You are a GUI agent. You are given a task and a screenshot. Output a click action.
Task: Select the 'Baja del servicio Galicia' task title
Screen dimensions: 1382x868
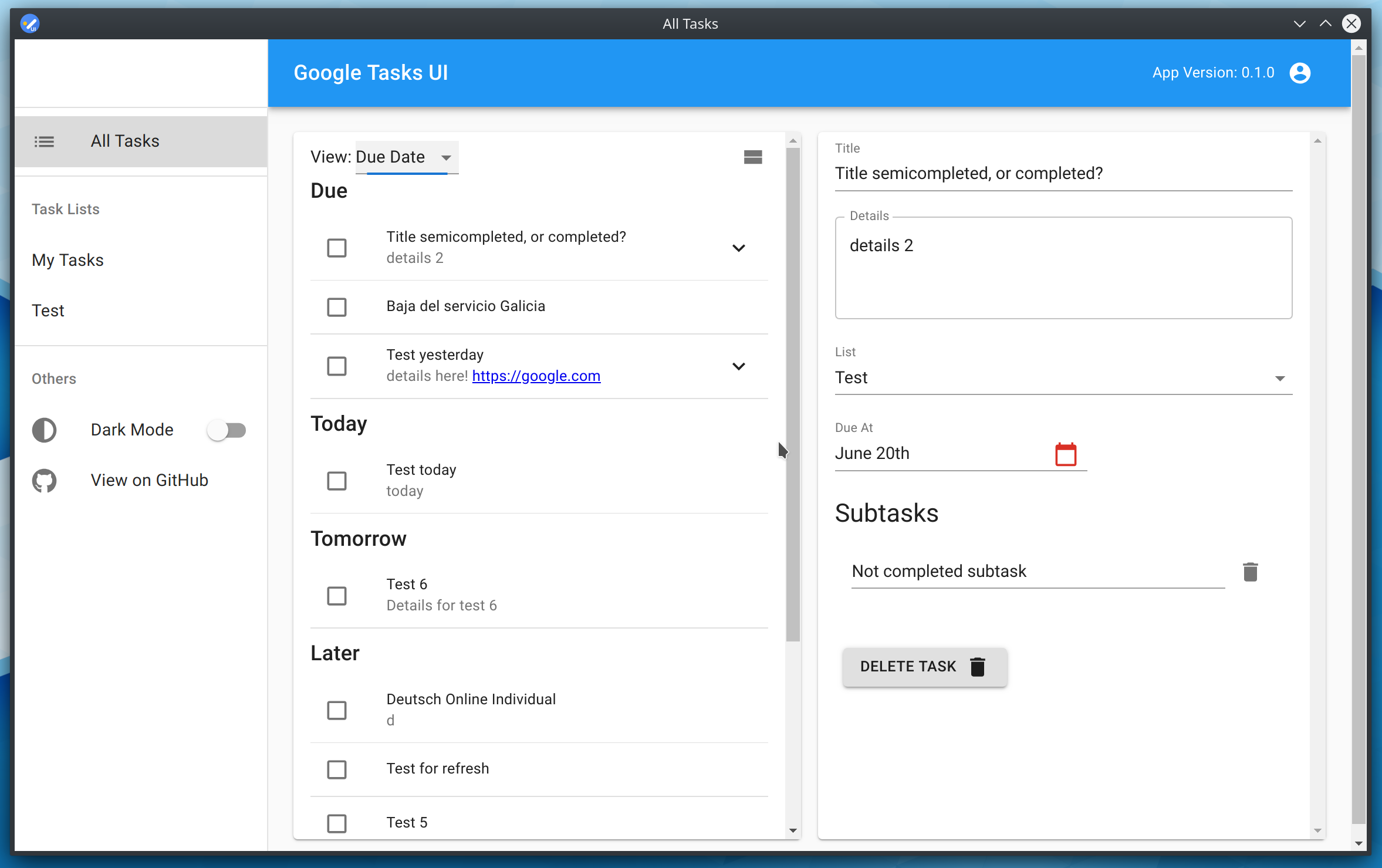point(465,306)
